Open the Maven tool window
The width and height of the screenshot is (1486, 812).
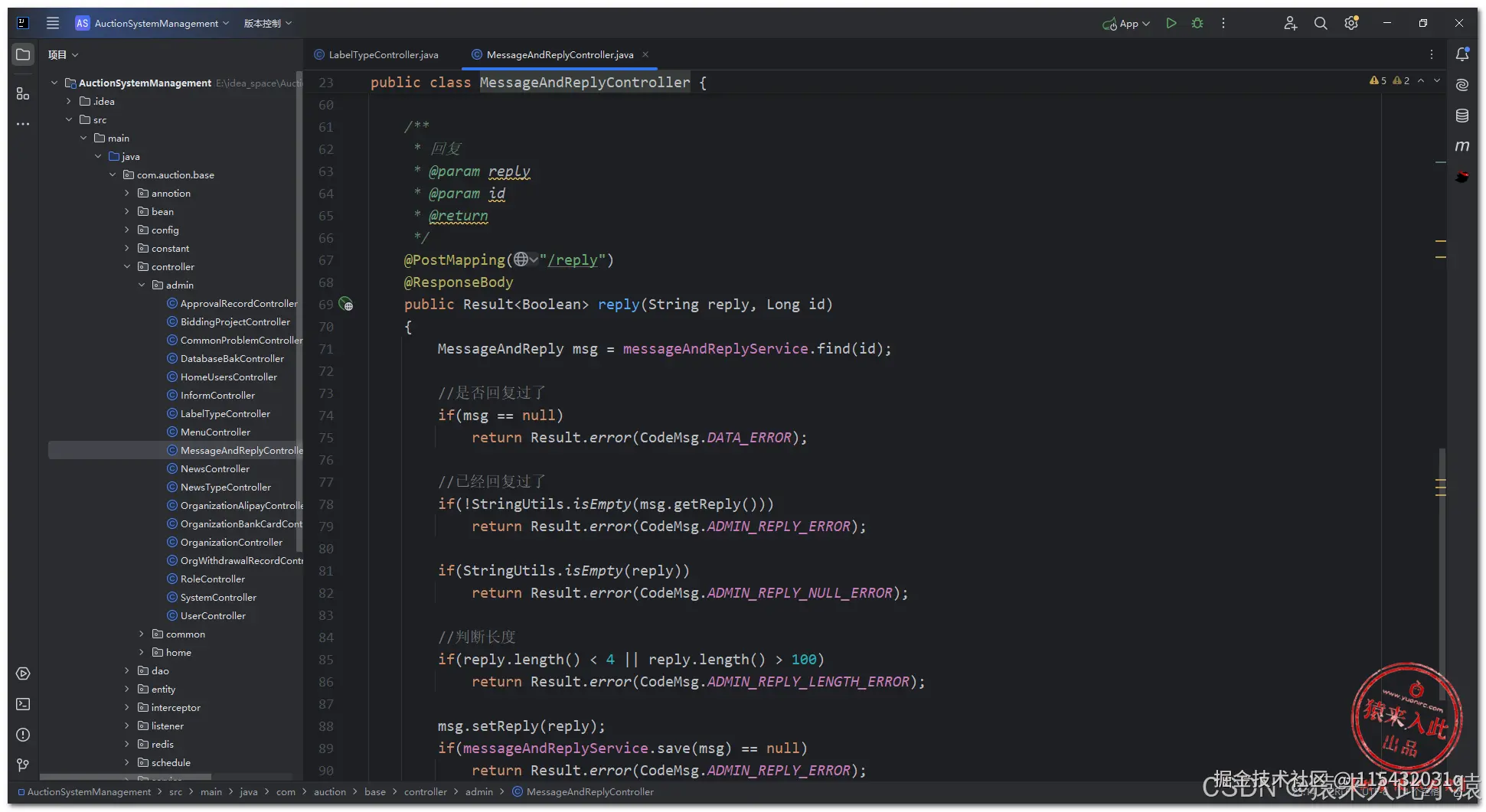[x=1462, y=145]
